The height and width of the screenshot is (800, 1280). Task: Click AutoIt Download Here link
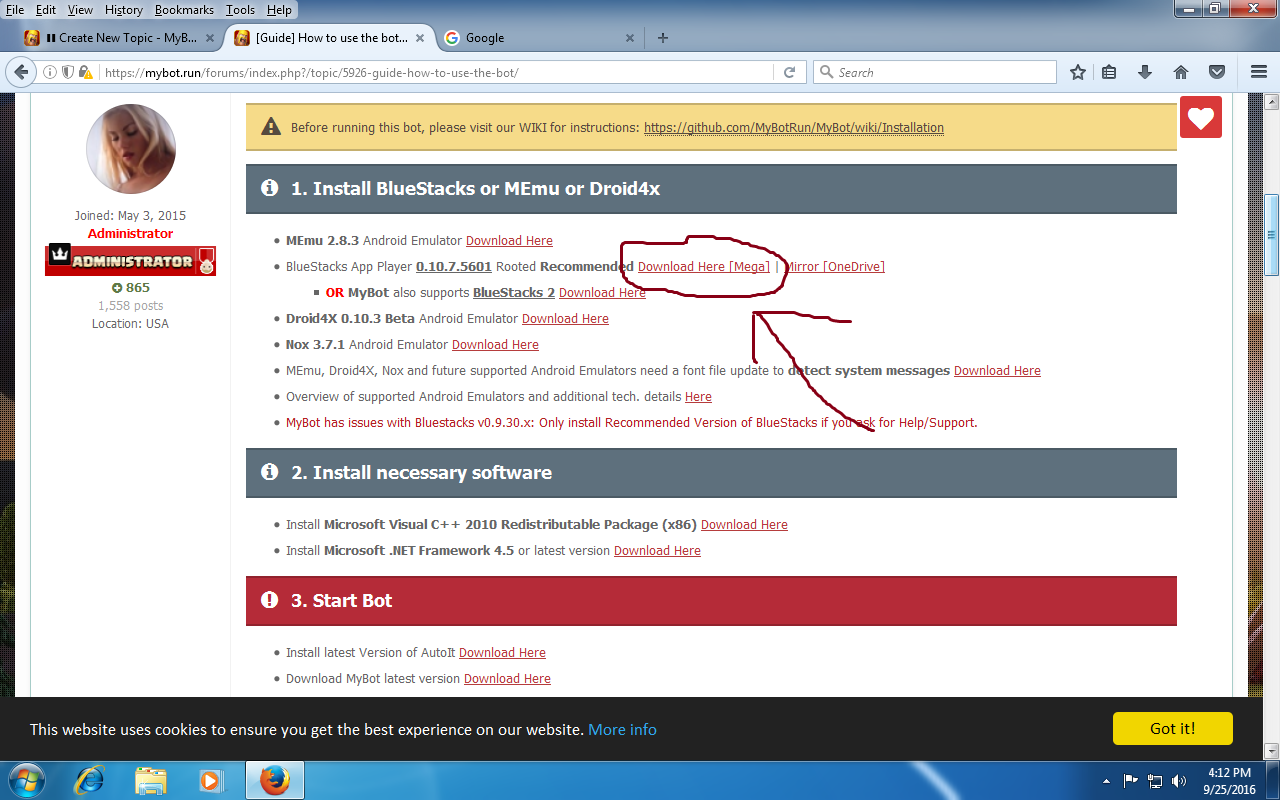click(502, 653)
